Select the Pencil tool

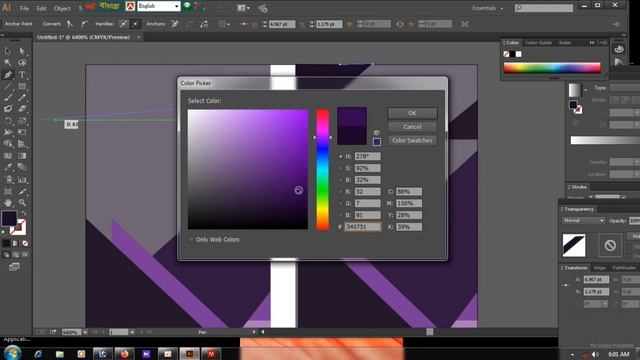22,98
